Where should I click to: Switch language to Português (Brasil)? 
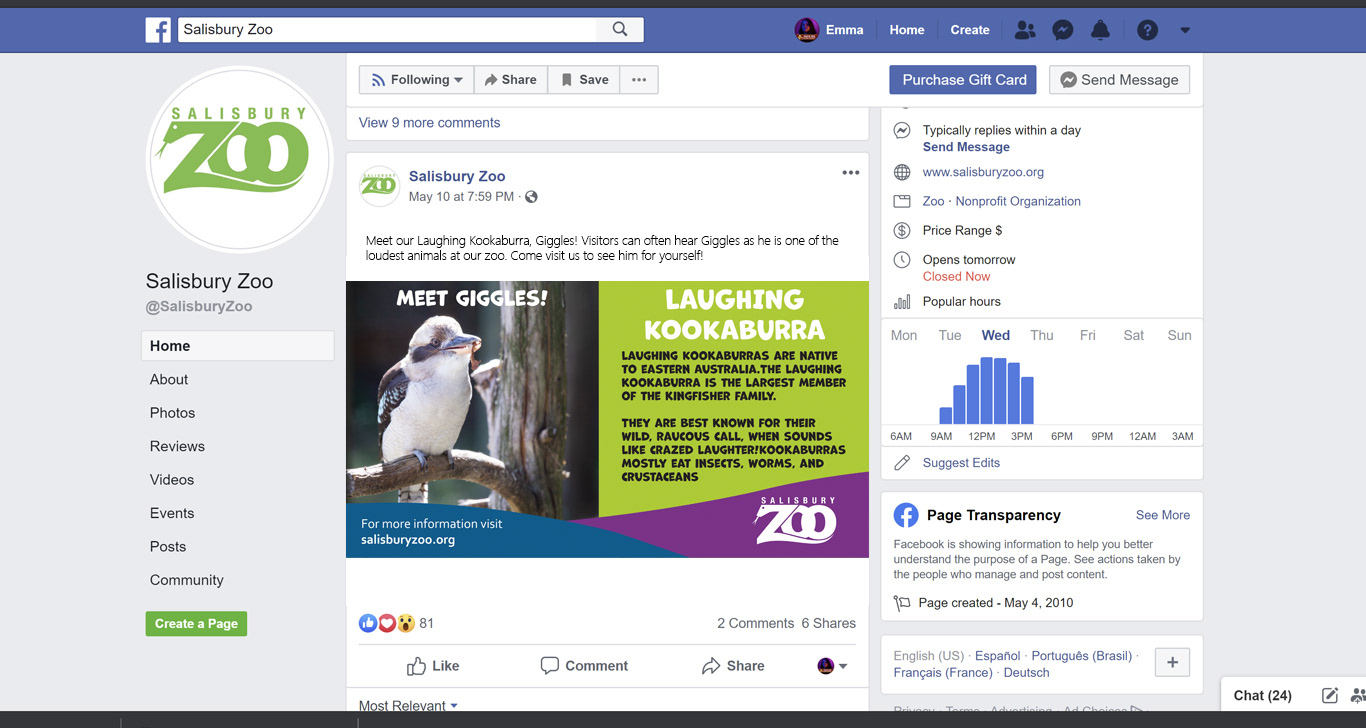tap(1082, 656)
